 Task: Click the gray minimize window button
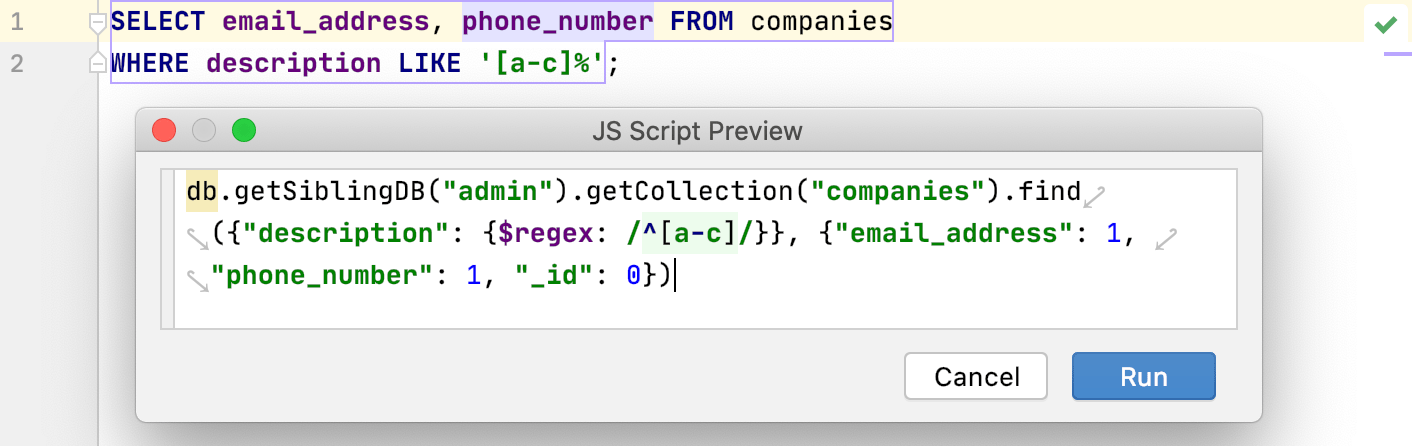[x=204, y=130]
